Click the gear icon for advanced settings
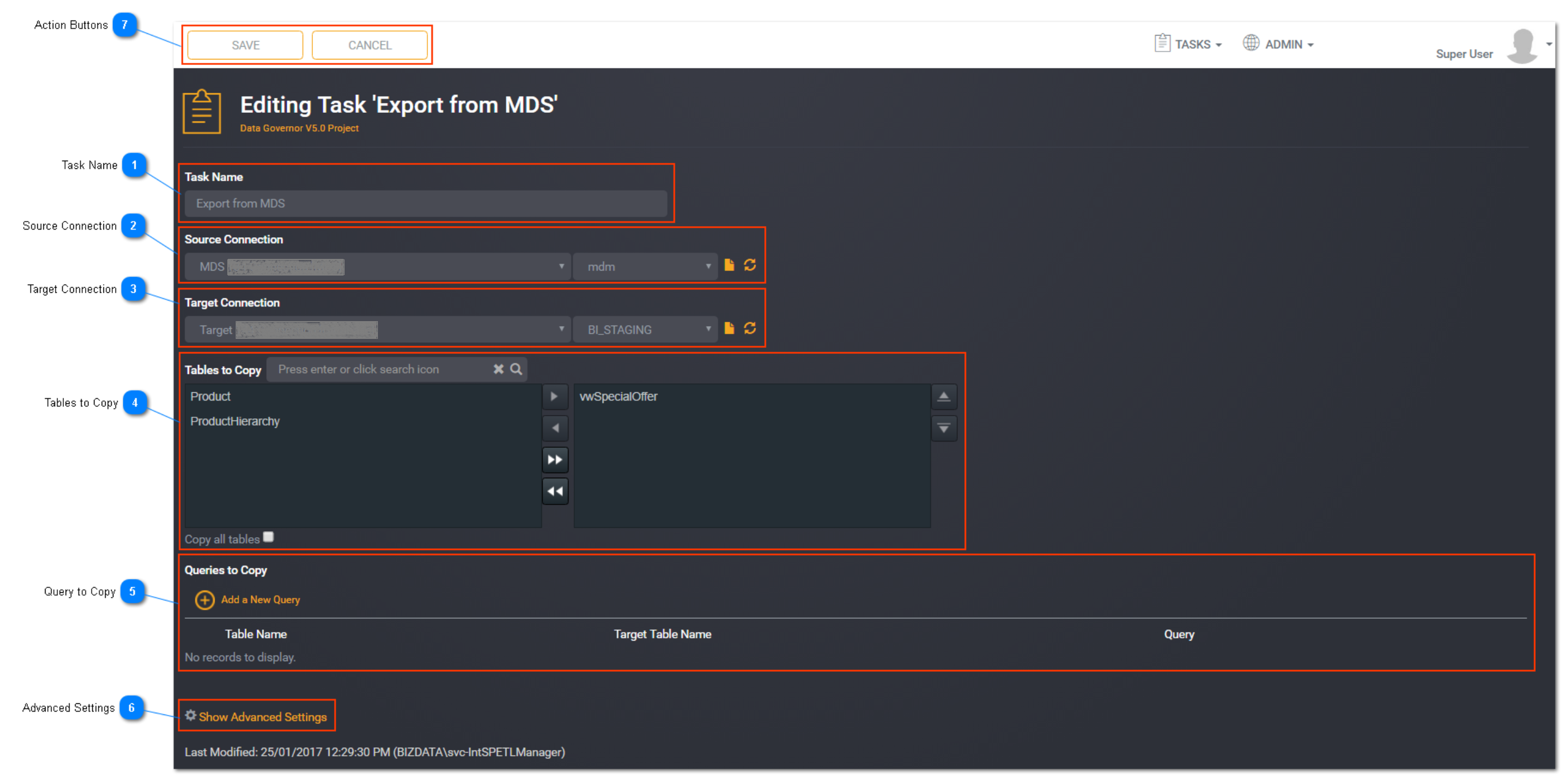Image resolution: width=1568 pixels, height=780 pixels. pyautogui.click(x=191, y=716)
